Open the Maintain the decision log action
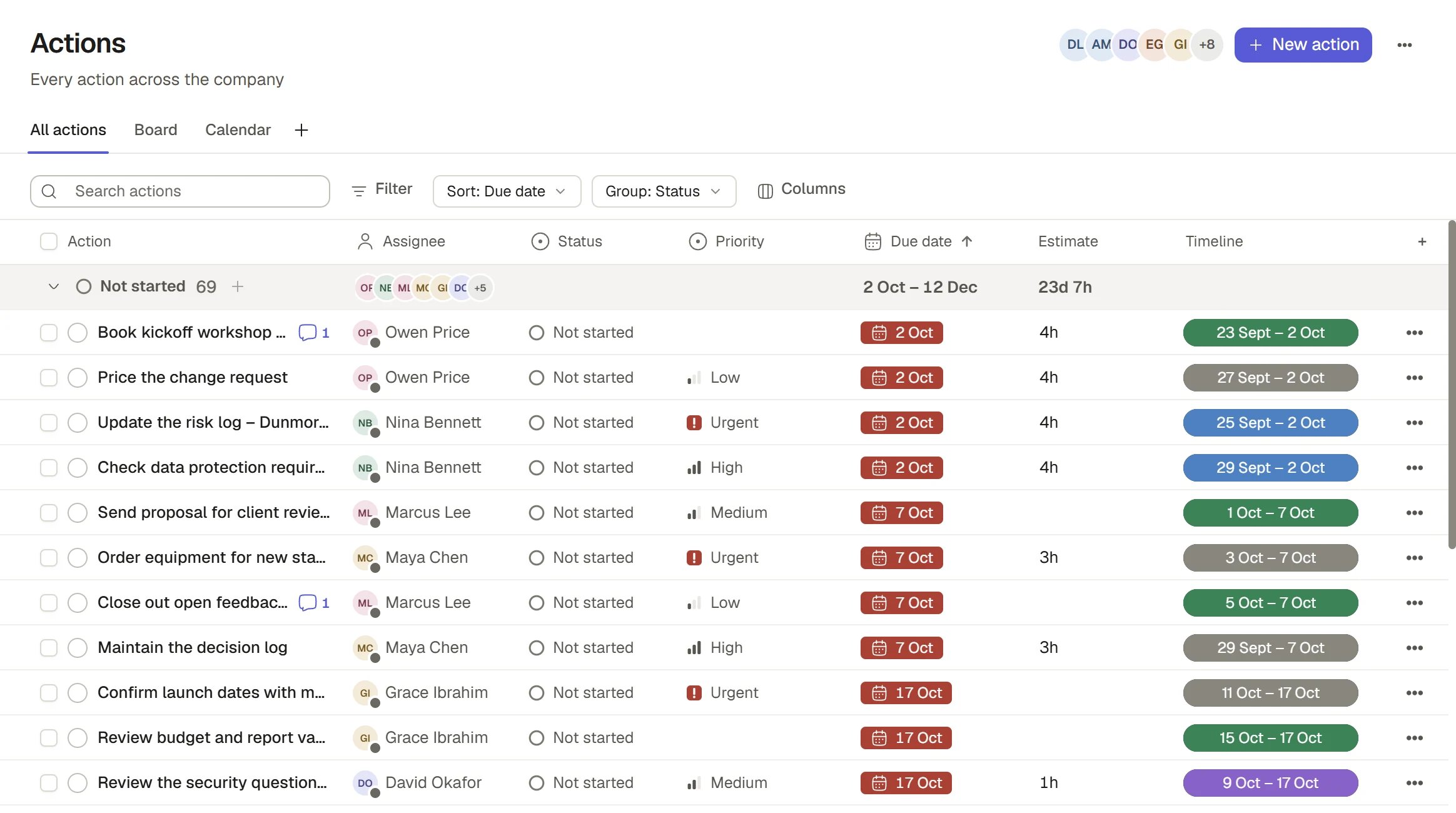Screen dimensions: 1456x813 click(193, 648)
